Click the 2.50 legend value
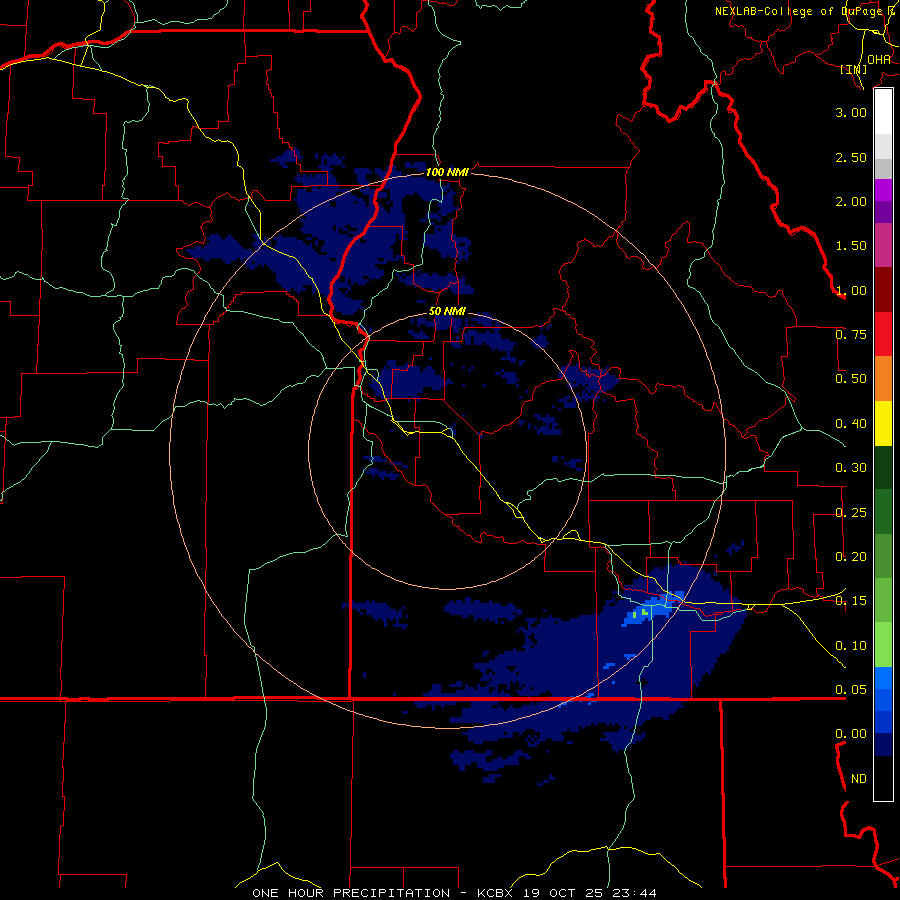This screenshot has width=900, height=900. pos(851,157)
